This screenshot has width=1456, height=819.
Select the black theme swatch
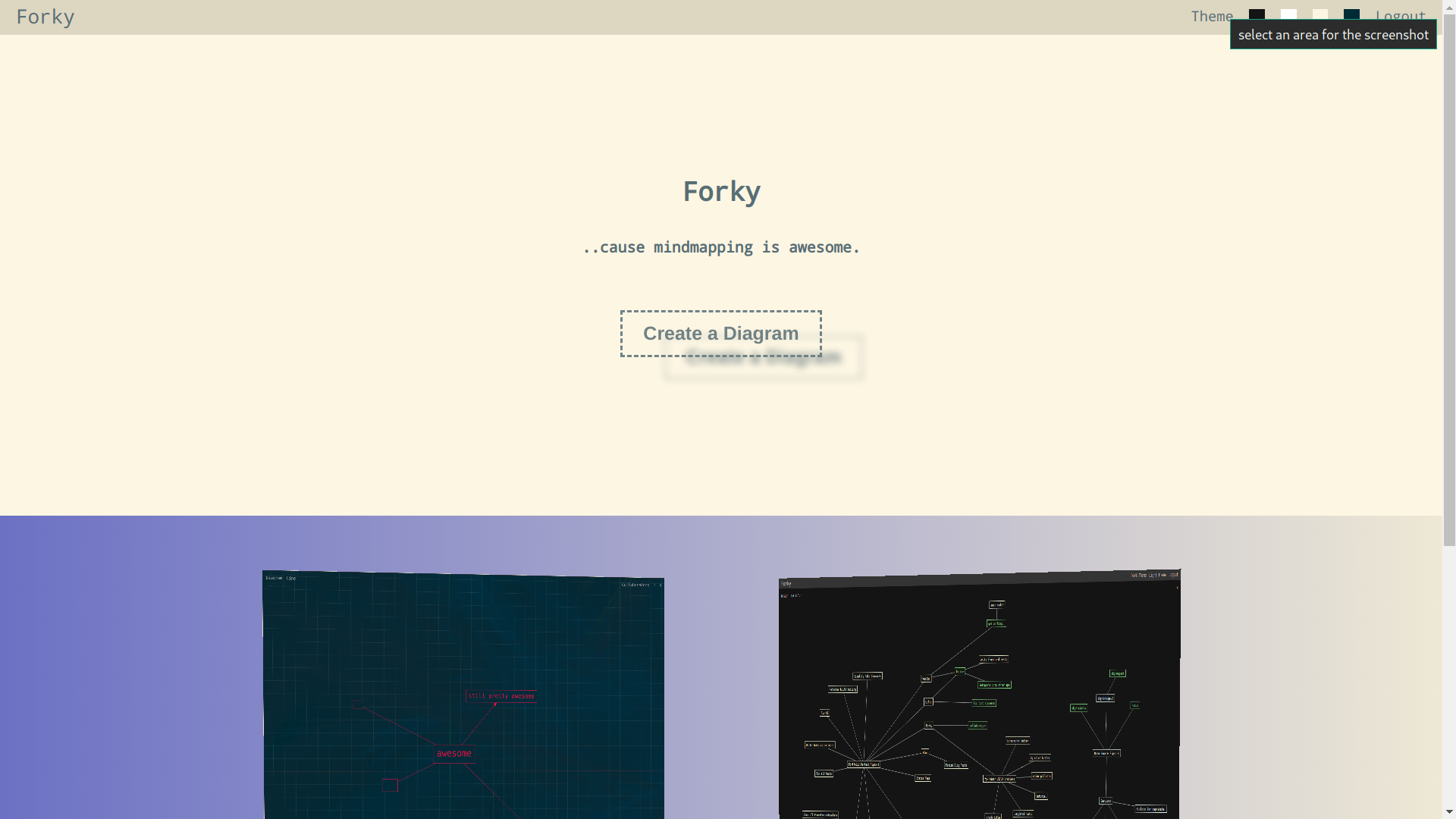[x=1257, y=15]
